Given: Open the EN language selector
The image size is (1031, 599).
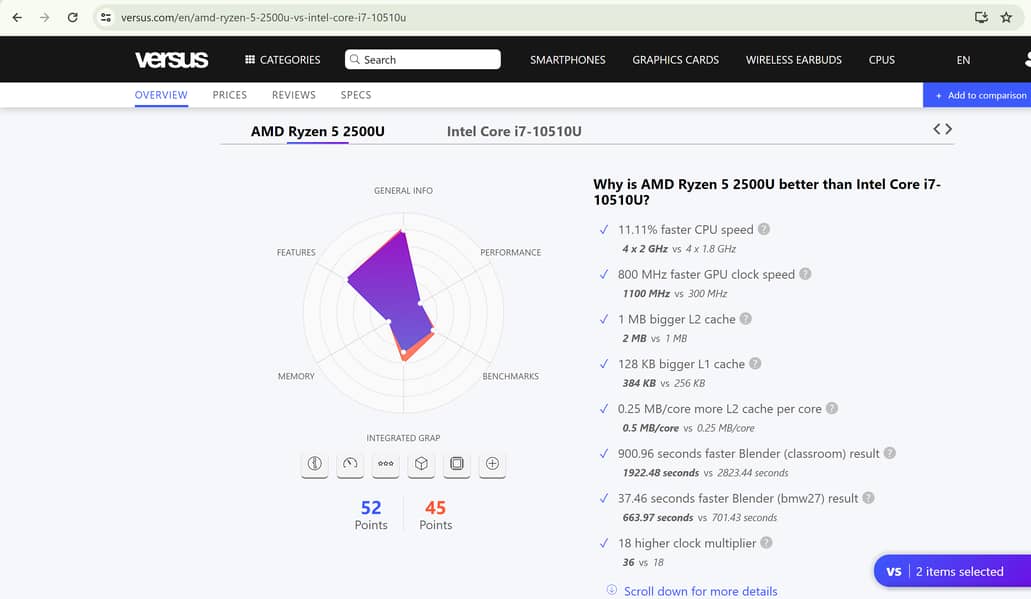Looking at the screenshot, I should [x=963, y=60].
